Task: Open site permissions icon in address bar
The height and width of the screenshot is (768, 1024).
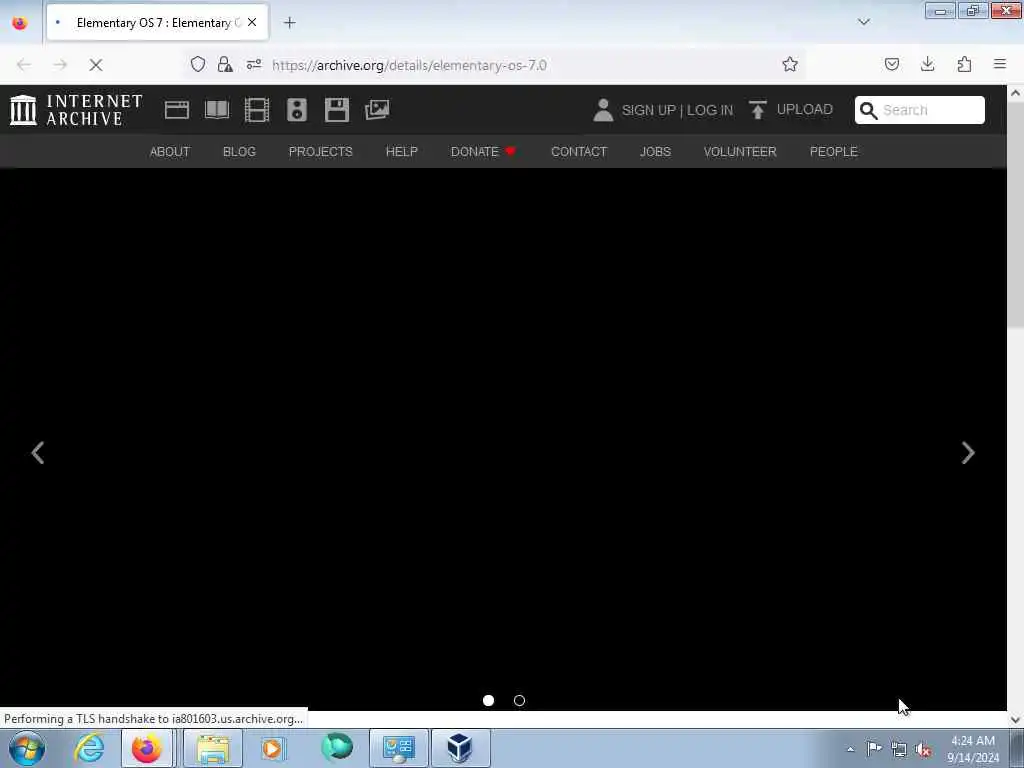Action: point(254,64)
